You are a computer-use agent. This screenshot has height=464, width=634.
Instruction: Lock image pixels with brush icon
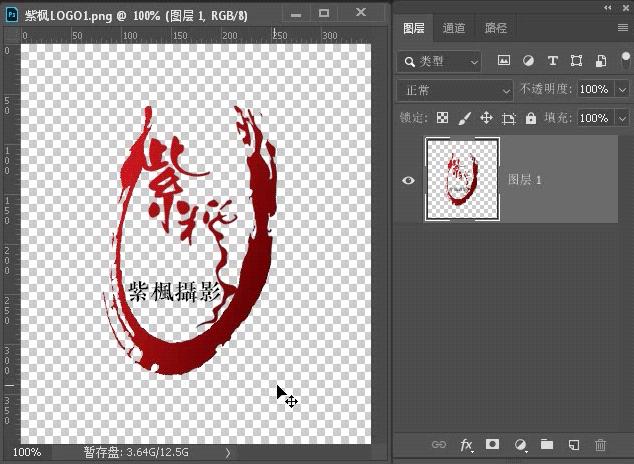465,118
